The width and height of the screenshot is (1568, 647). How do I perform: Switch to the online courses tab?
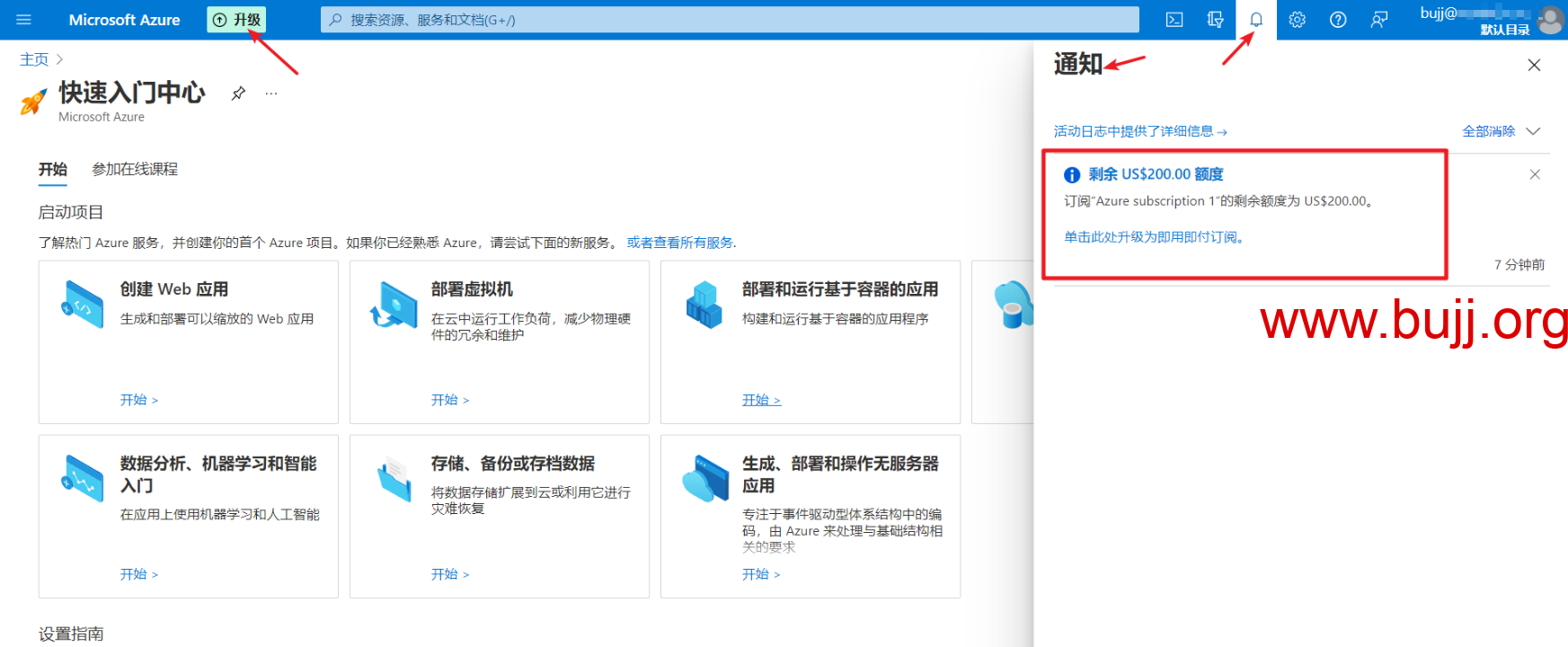point(135,169)
